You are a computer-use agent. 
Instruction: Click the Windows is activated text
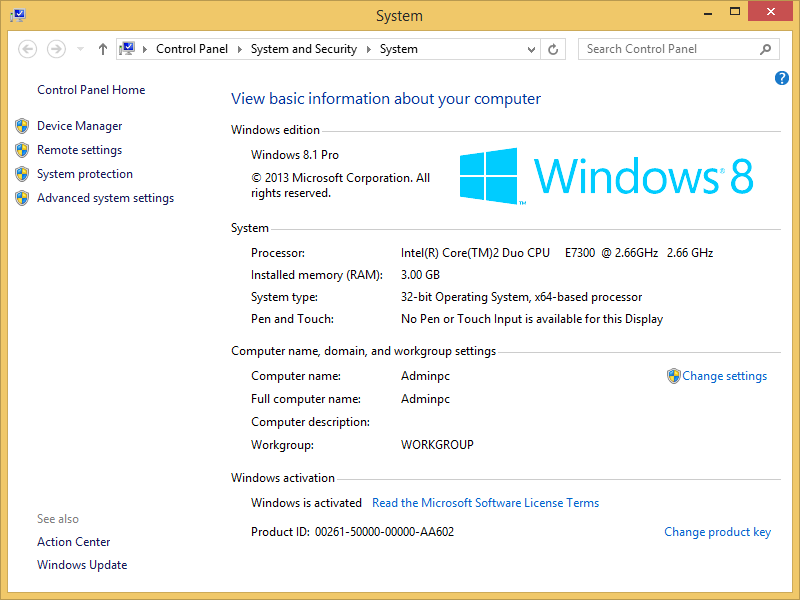pyautogui.click(x=306, y=503)
